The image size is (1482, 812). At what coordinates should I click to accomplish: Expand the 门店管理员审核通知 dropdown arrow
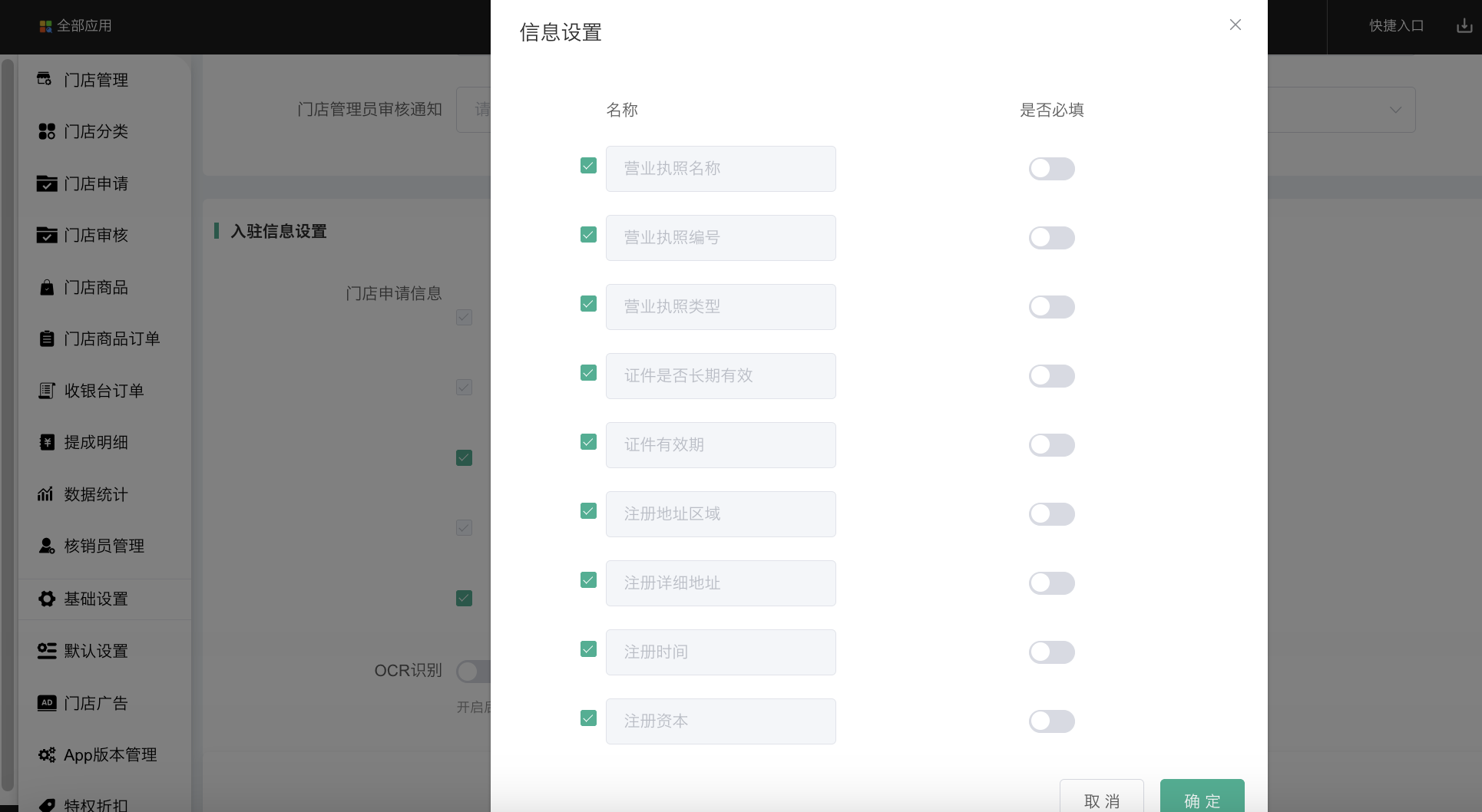pyautogui.click(x=1395, y=110)
